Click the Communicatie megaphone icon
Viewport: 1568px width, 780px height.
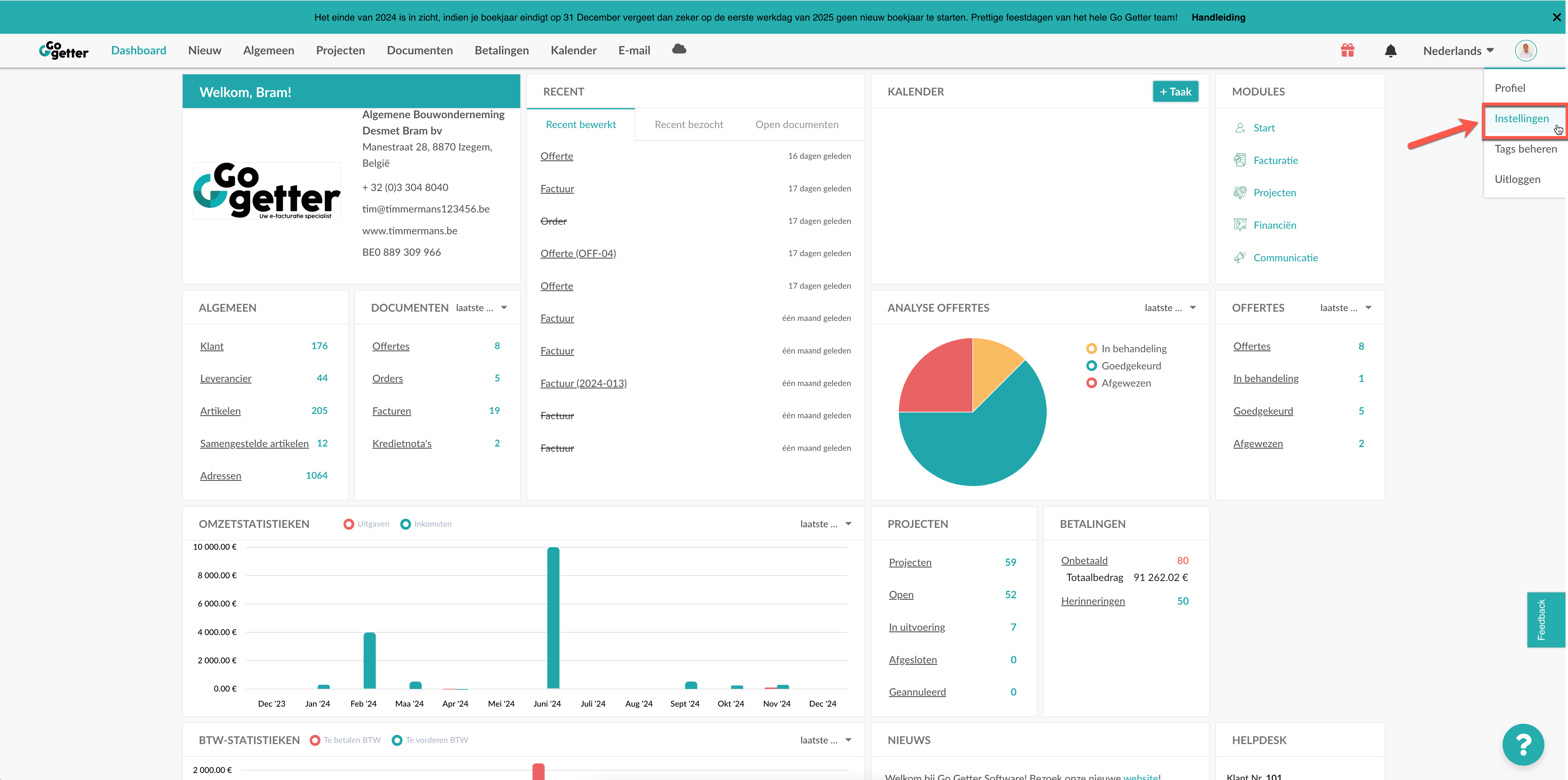coord(1240,258)
